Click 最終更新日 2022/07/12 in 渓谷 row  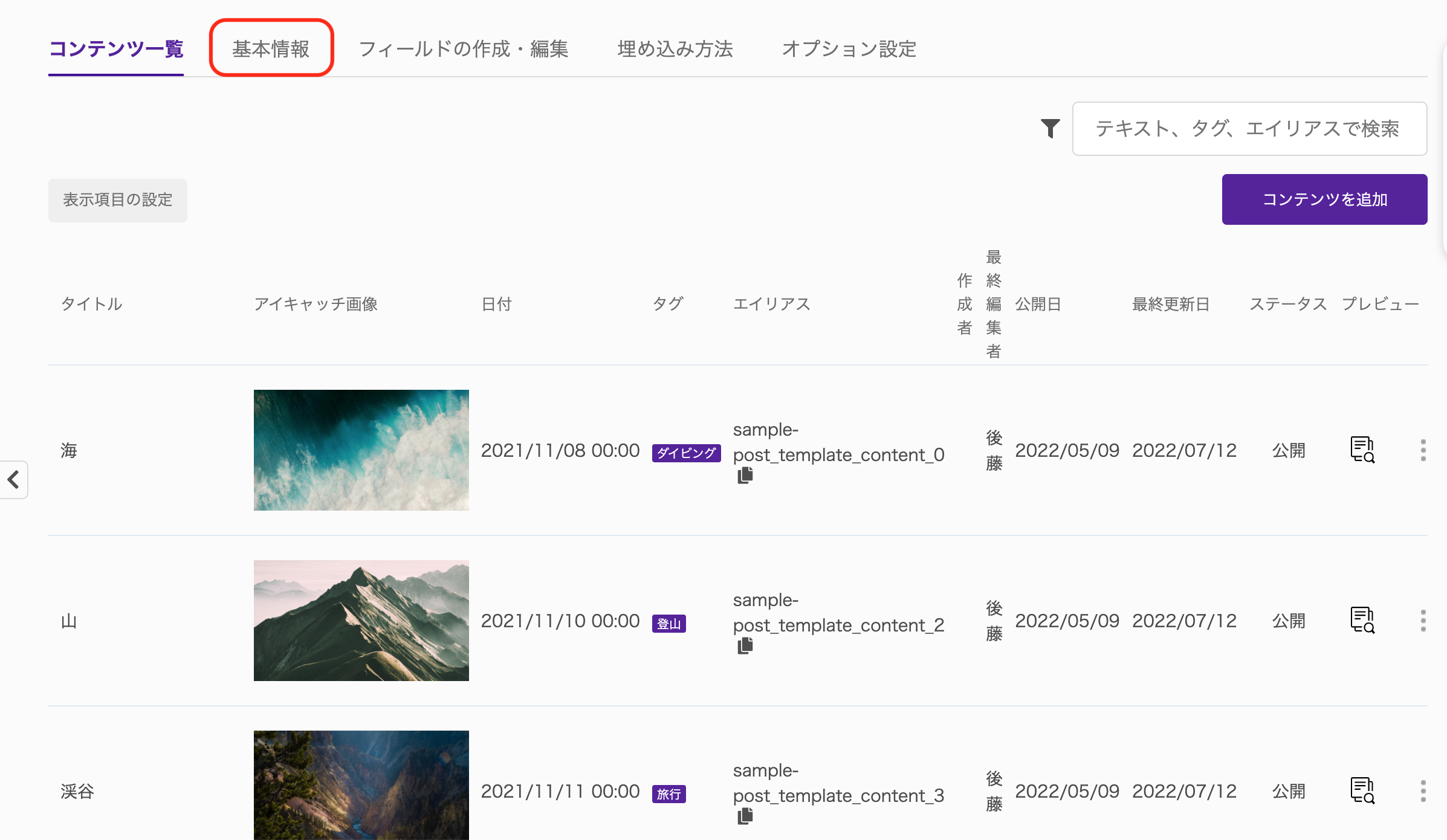[x=1185, y=791]
